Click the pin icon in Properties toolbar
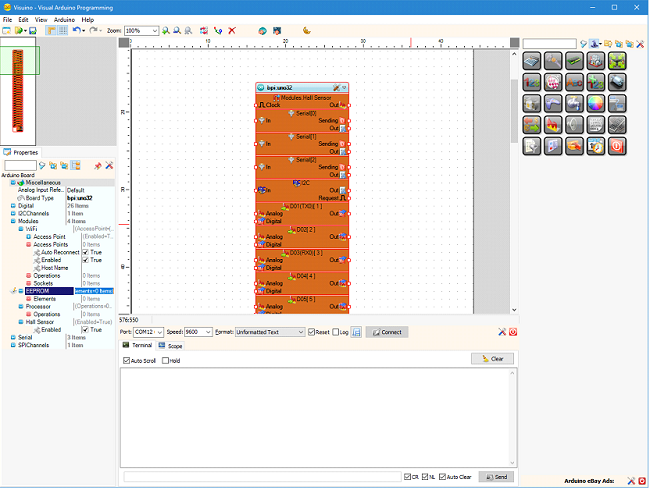Viewport: 650px width, 490px height. pyautogui.click(x=97, y=166)
